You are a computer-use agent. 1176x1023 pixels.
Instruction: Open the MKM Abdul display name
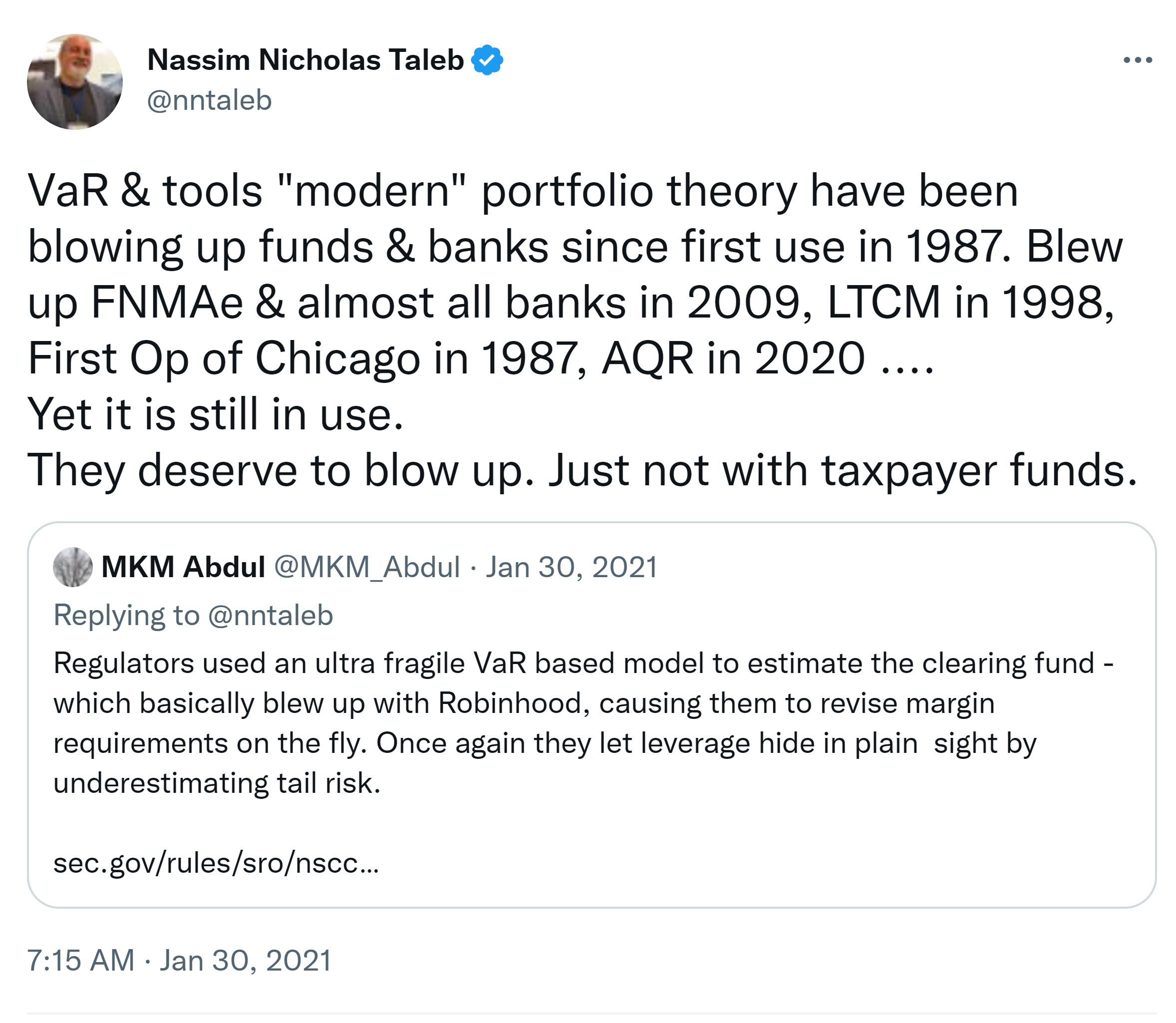click(183, 567)
